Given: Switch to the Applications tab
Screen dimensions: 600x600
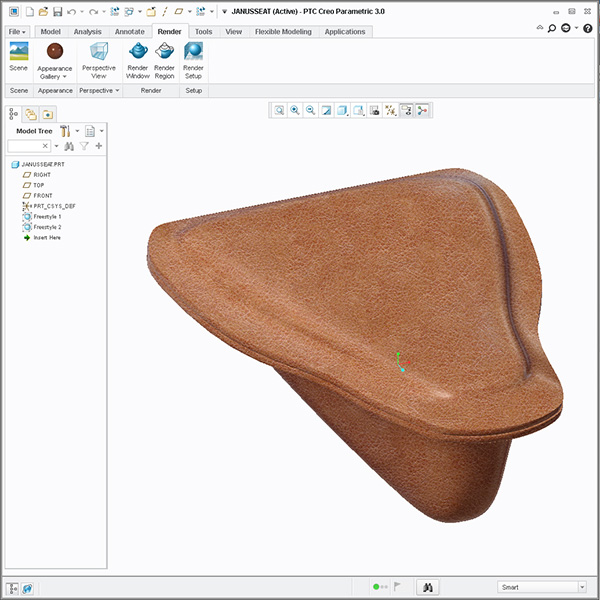Looking at the screenshot, I should (345, 32).
